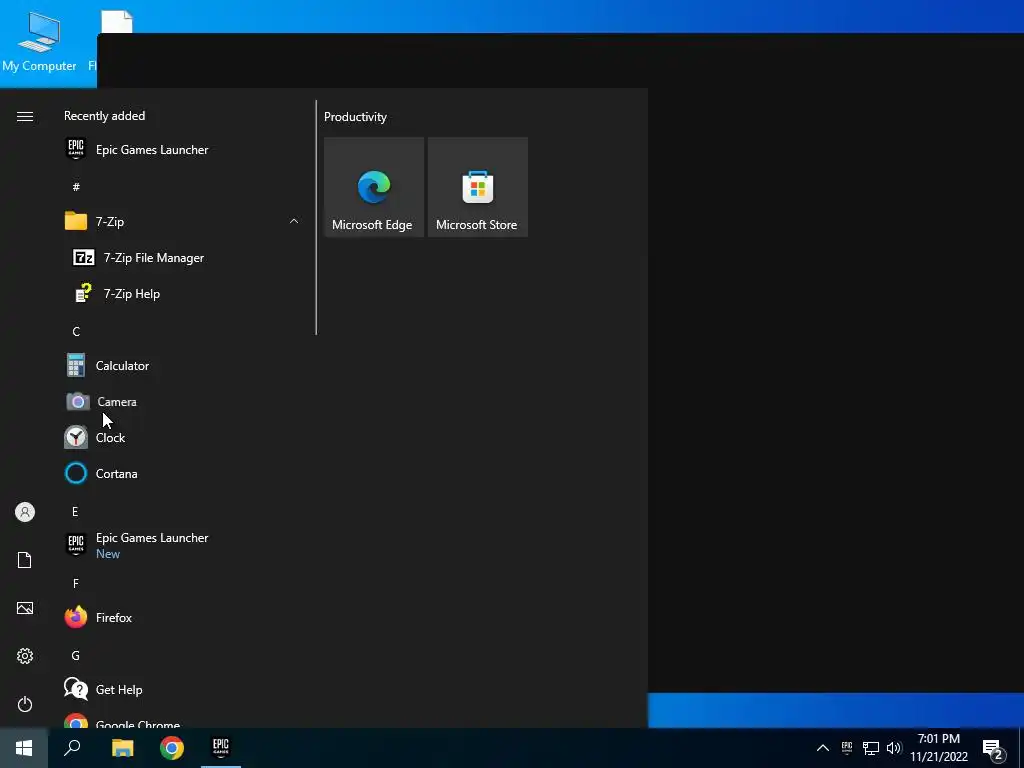Viewport: 1024px width, 768px height.
Task: Click the G letter header
Action: tap(76, 655)
